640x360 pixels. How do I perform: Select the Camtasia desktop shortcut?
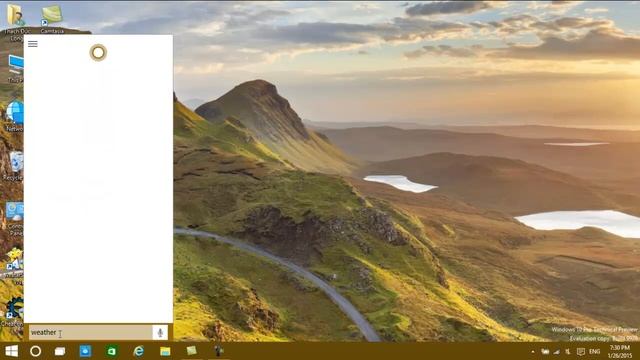[x=52, y=18]
